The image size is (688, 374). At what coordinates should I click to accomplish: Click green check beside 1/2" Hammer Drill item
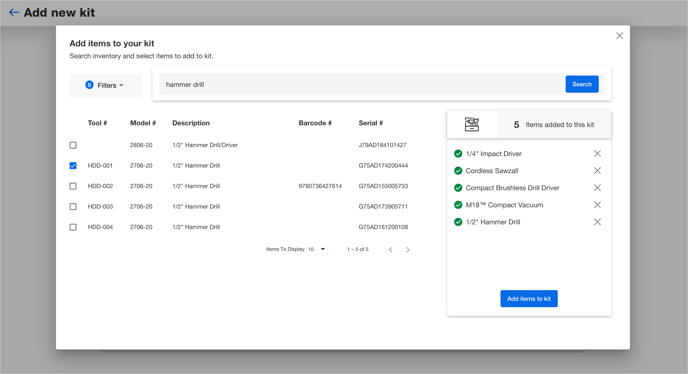click(458, 222)
